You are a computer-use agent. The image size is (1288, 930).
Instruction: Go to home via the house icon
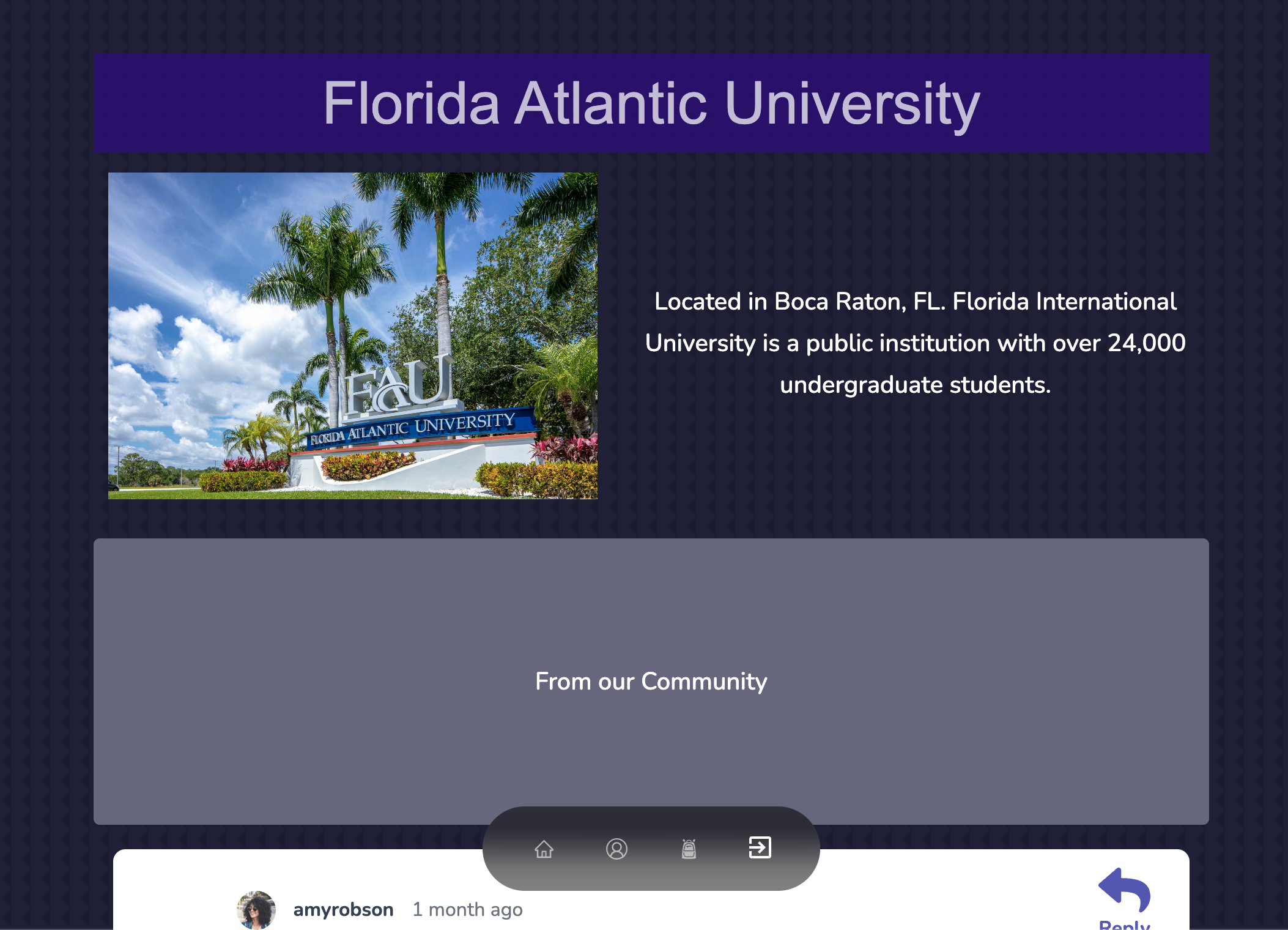[544, 849]
